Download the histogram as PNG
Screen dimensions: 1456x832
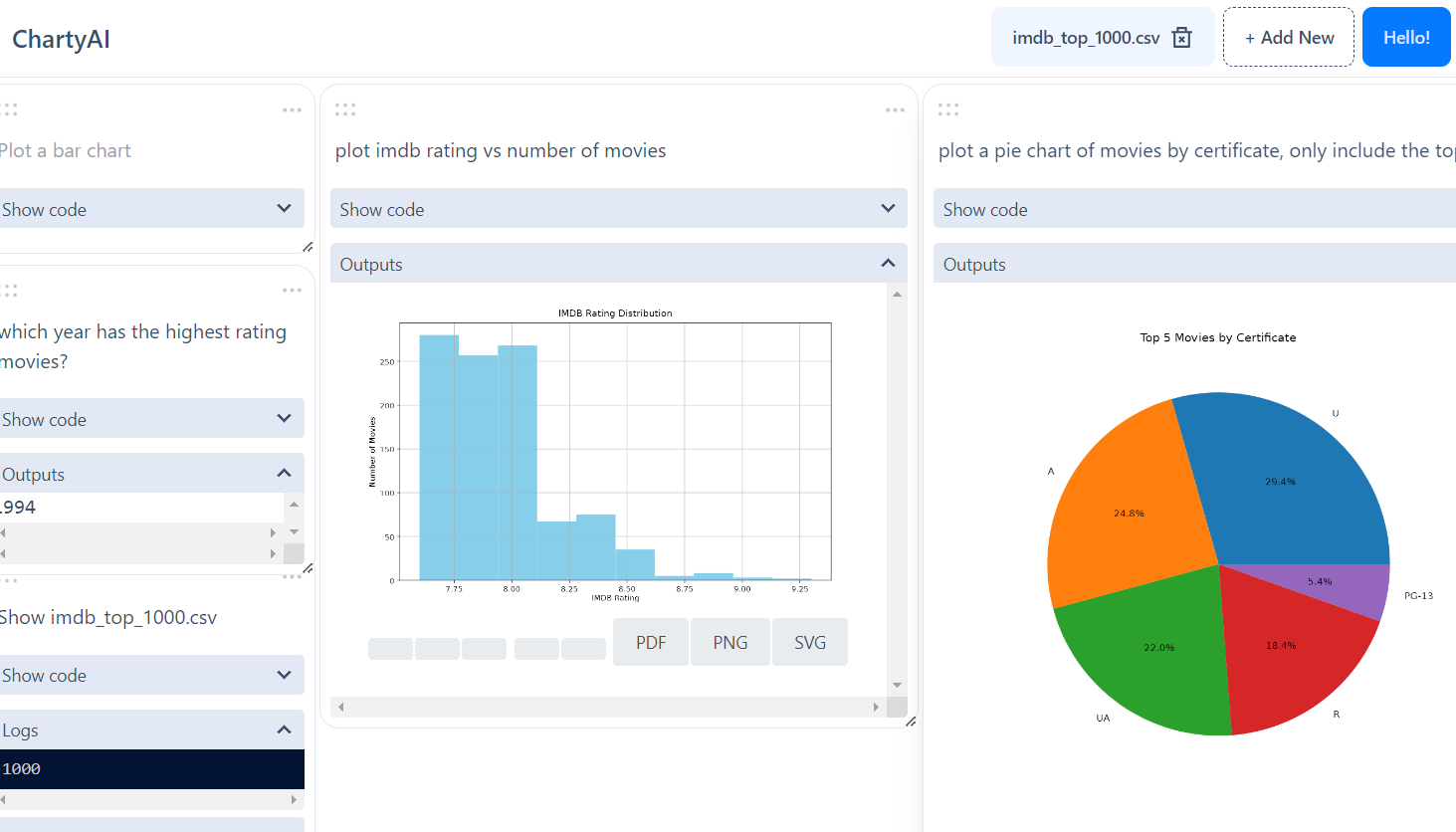coord(730,642)
